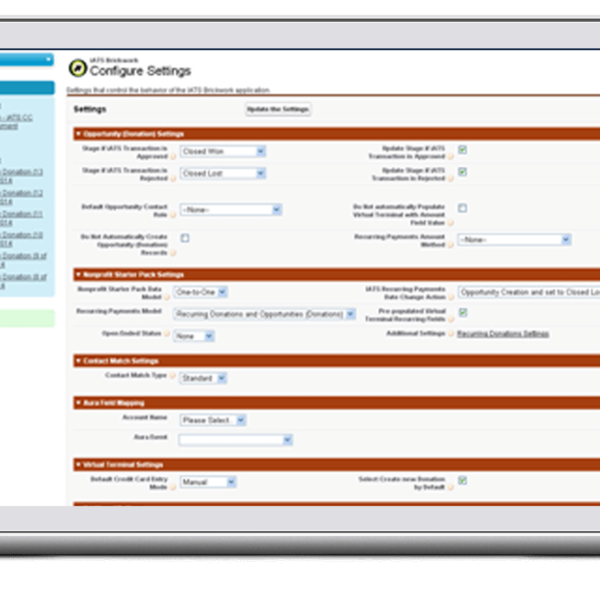
Task: Open the Contact Match Type Standard dropdown
Action: click(x=203, y=378)
